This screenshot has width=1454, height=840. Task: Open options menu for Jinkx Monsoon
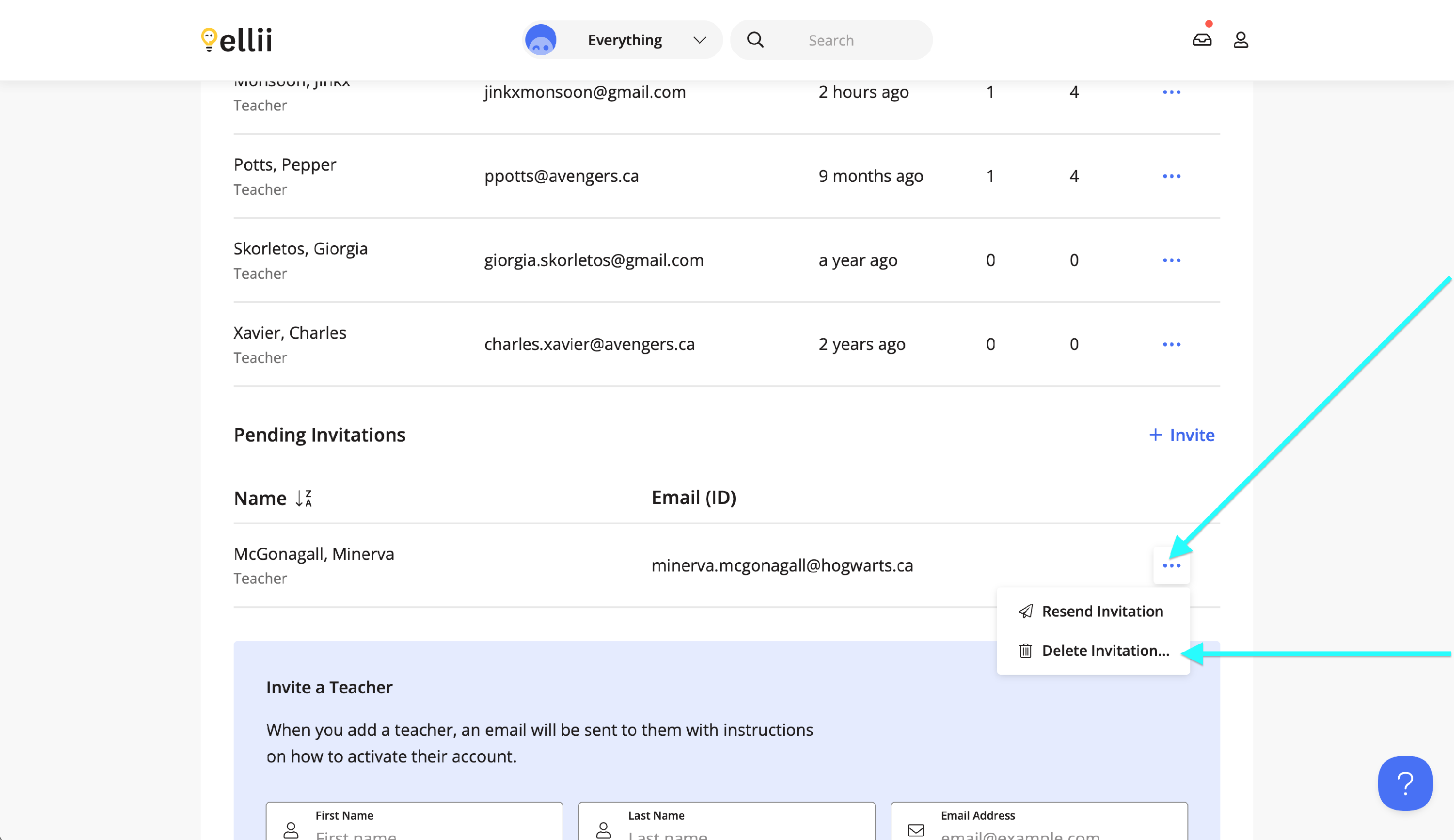(x=1171, y=92)
